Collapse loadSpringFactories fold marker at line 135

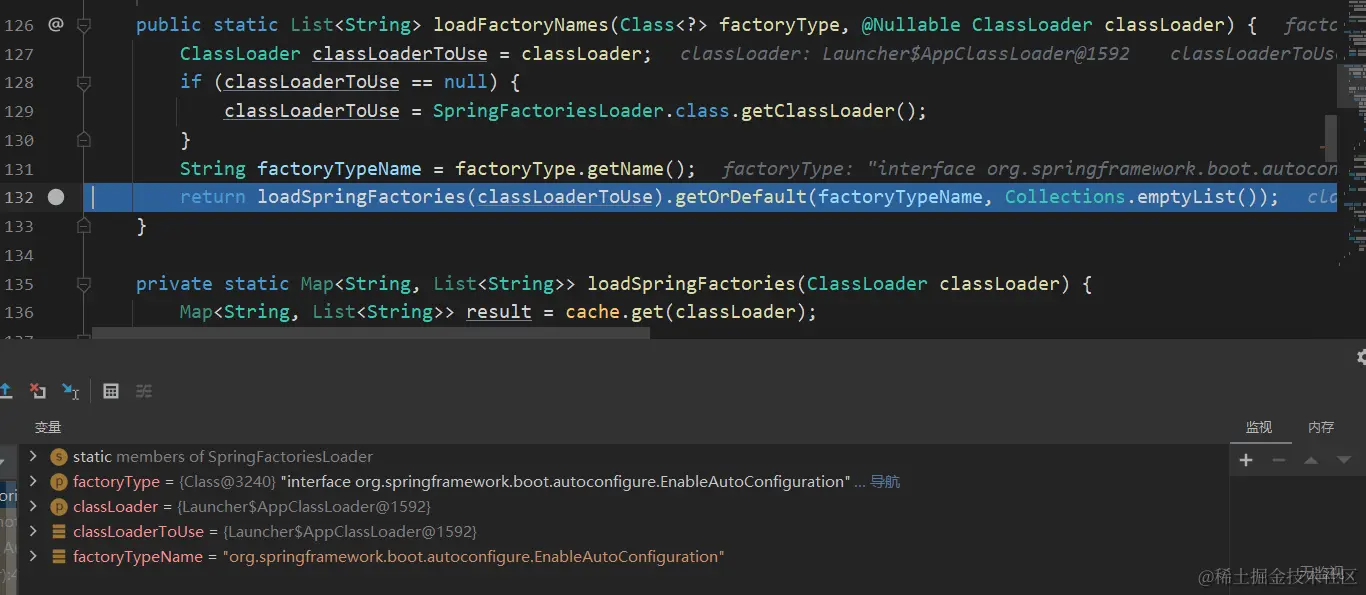[x=84, y=284]
